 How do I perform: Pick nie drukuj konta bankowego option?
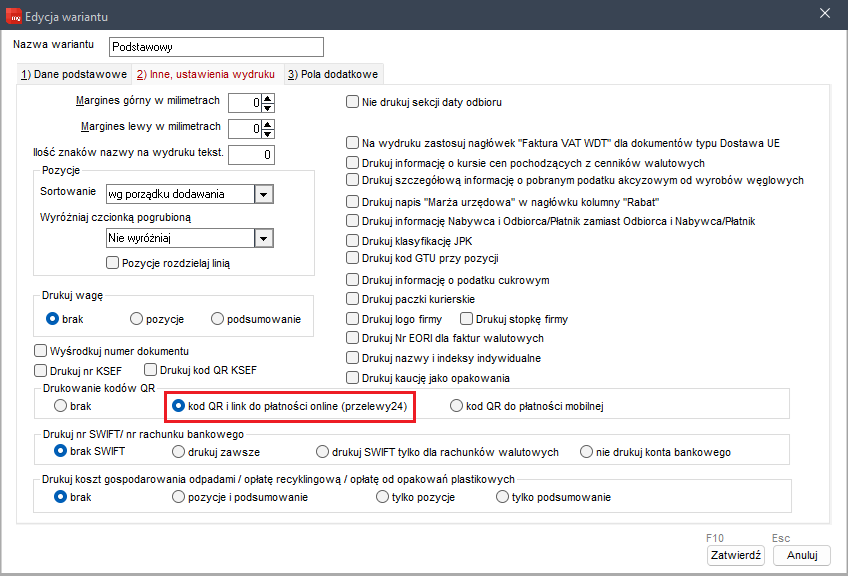587,452
